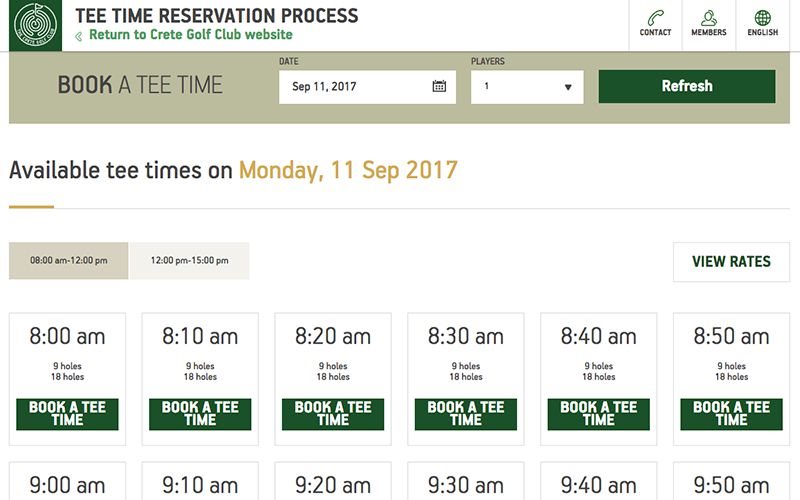Book a tee time at 8:50 am

[x=731, y=414]
